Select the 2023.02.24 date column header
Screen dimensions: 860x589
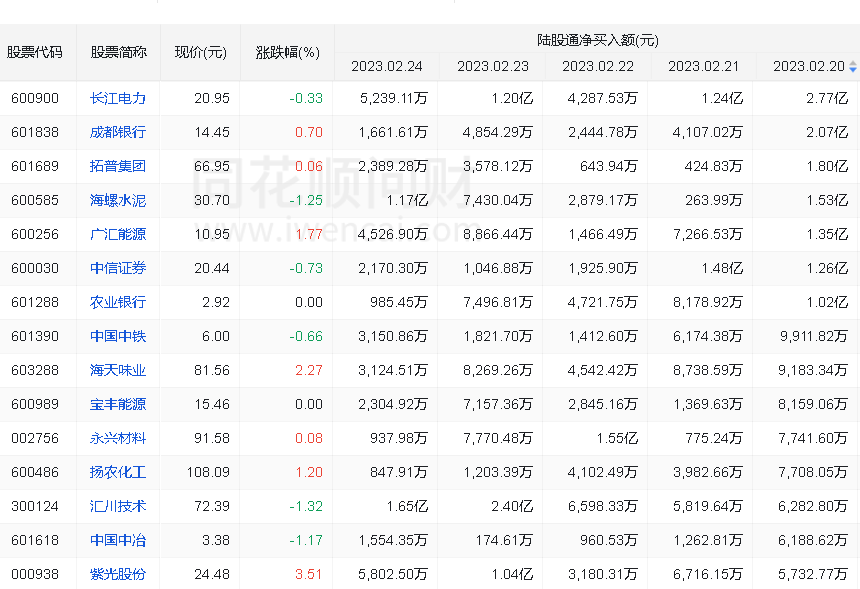[387, 66]
